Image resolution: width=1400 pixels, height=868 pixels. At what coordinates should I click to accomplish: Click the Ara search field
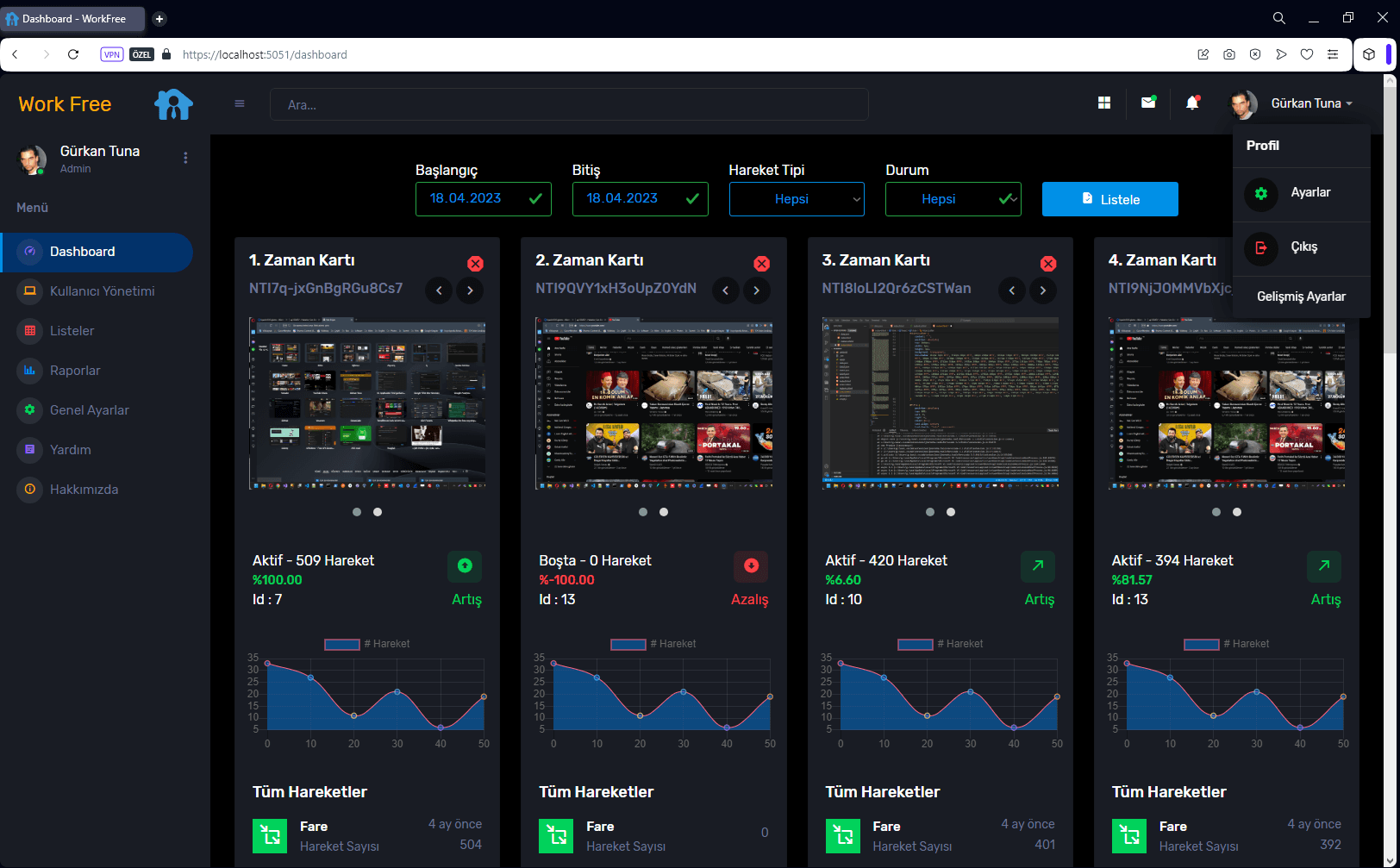pos(569,104)
